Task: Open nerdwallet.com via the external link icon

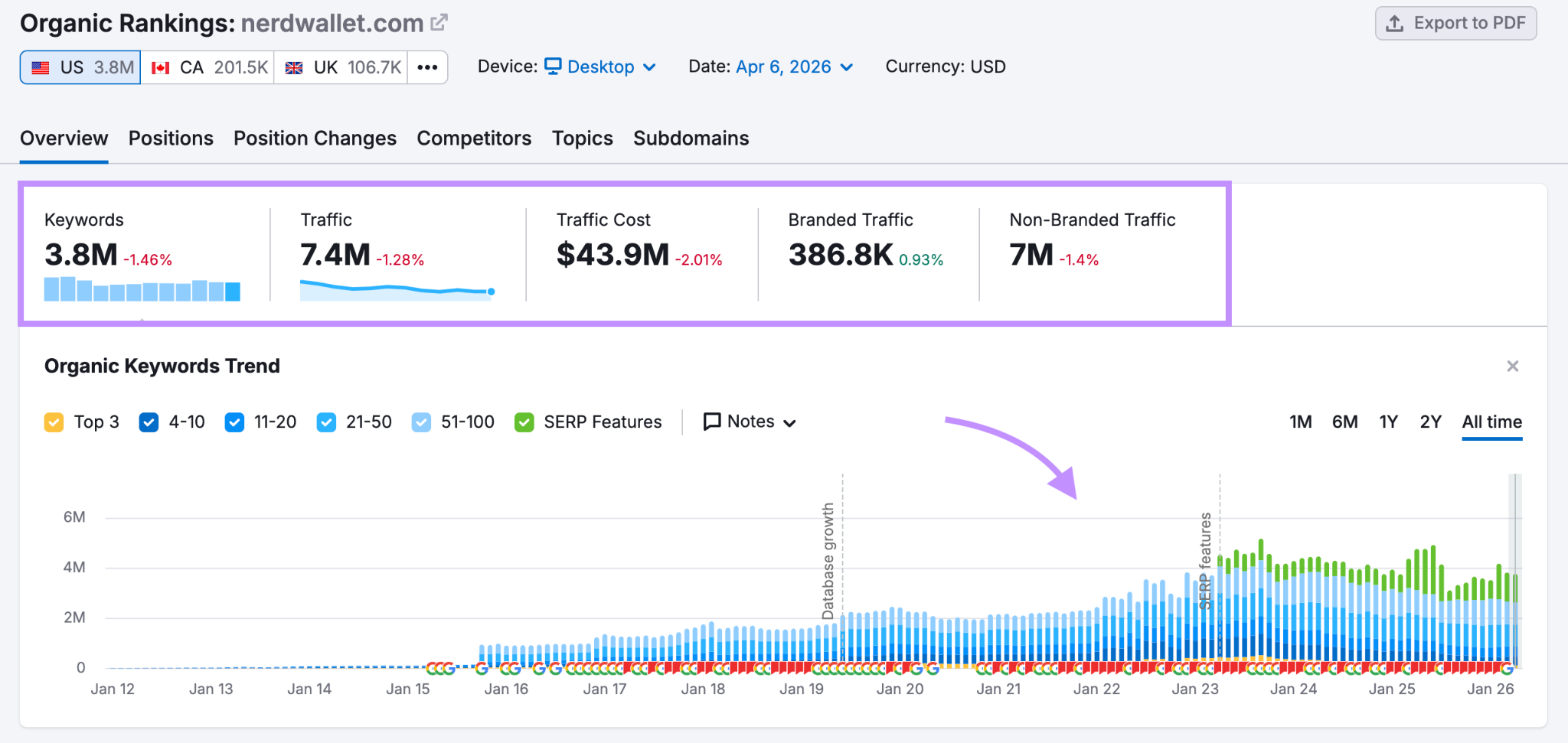Action: coord(438,22)
